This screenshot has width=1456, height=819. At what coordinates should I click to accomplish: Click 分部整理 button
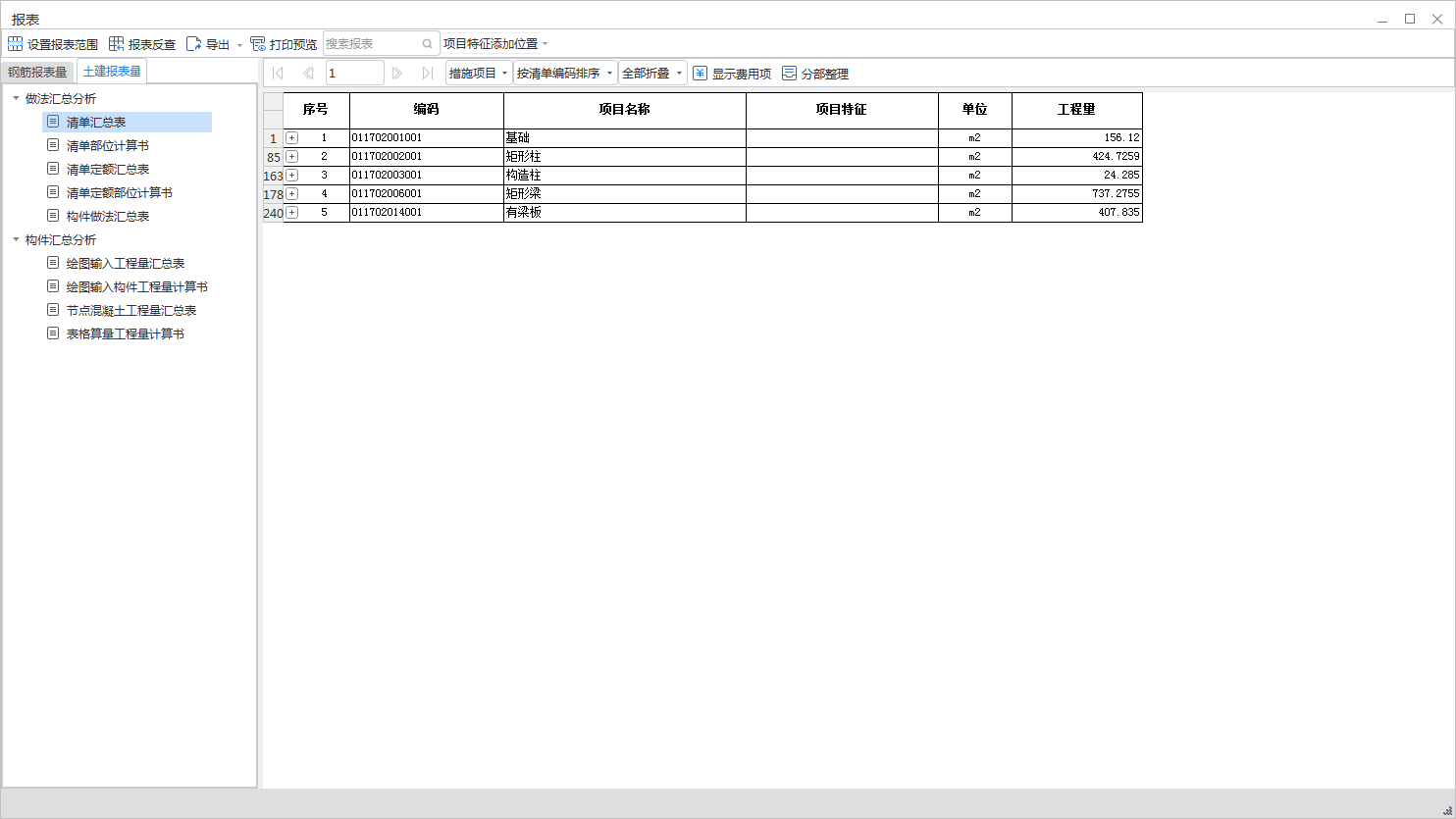(815, 74)
